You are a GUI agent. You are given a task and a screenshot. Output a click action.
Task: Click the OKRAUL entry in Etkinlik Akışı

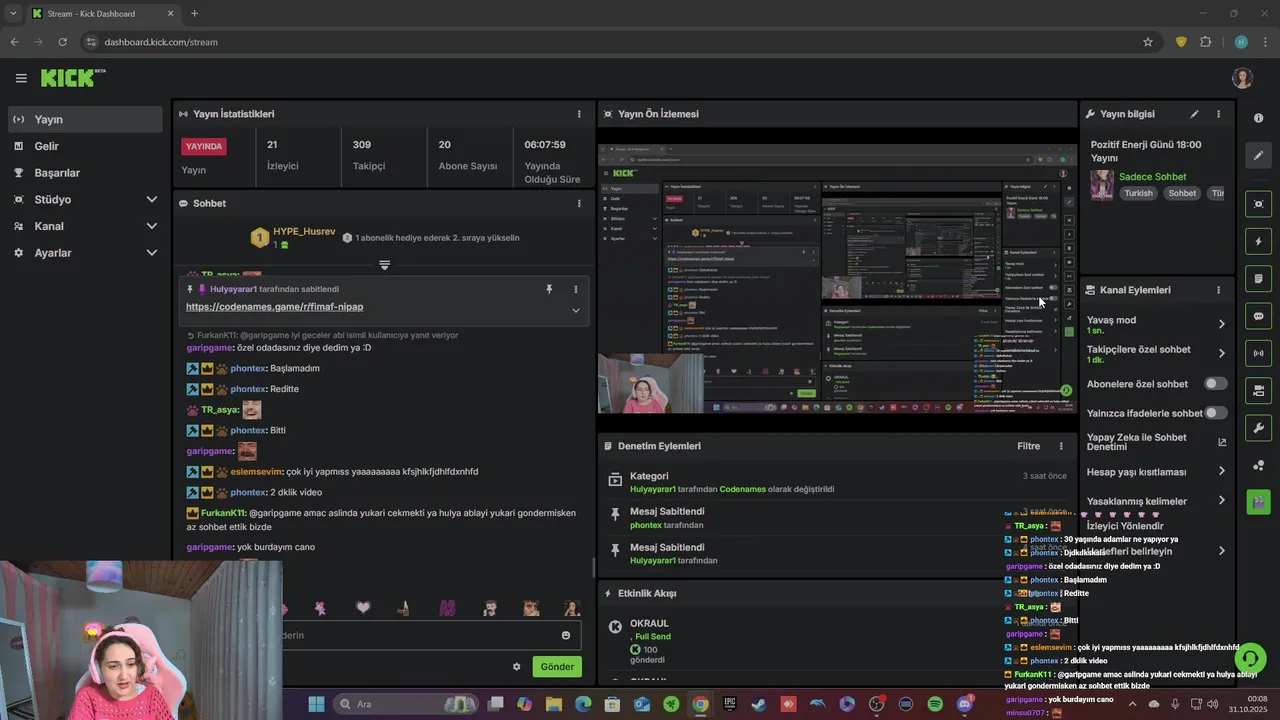coord(649,624)
